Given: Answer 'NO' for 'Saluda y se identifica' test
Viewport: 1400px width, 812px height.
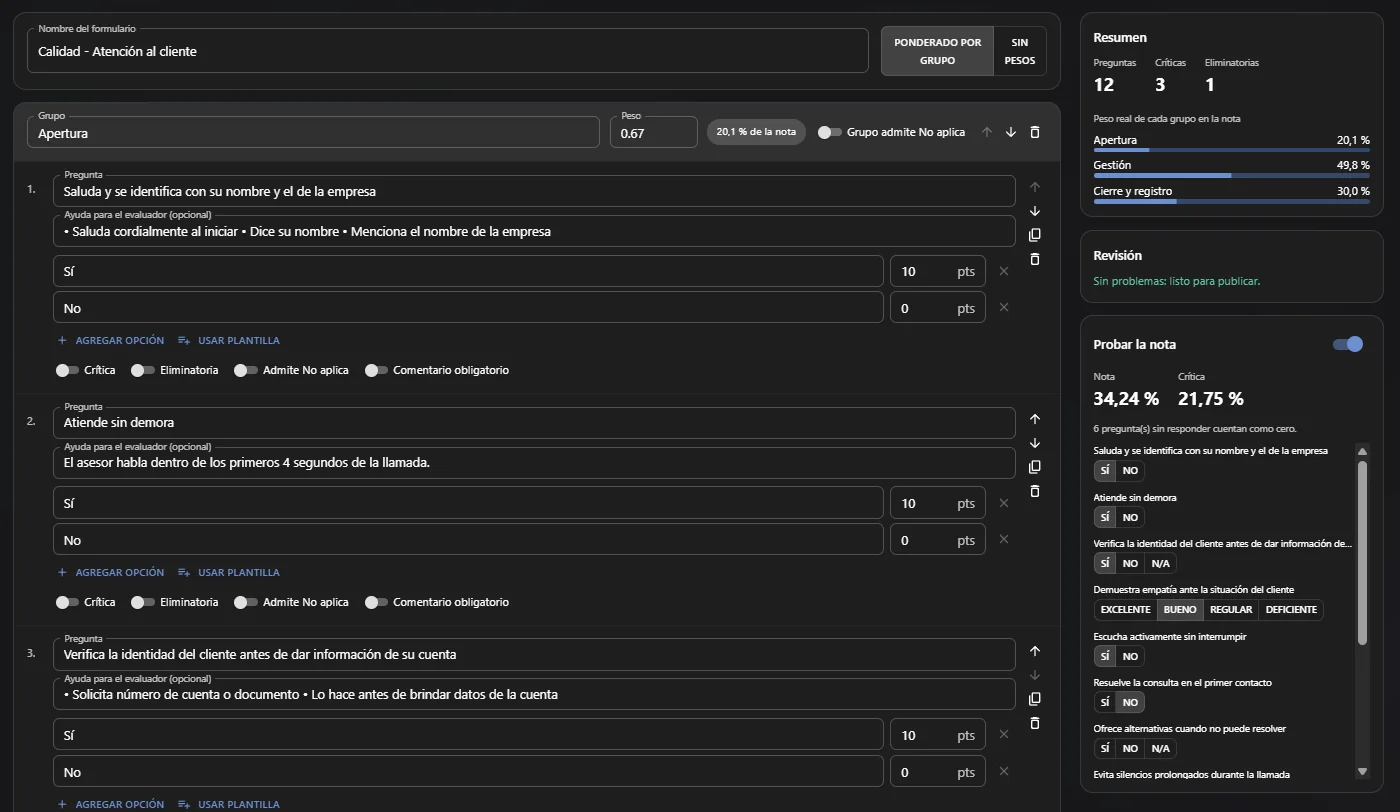Looking at the screenshot, I should click(x=1130, y=471).
